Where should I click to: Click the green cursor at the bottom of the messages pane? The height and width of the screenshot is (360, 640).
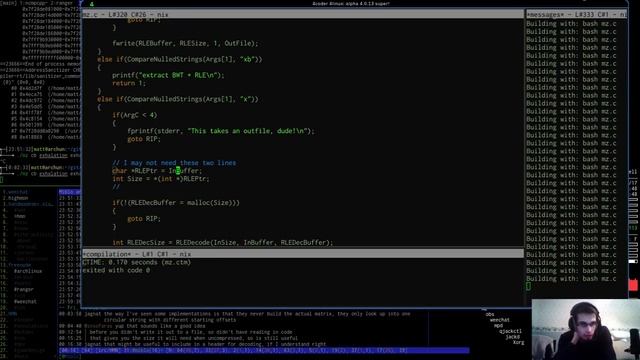(x=529, y=287)
